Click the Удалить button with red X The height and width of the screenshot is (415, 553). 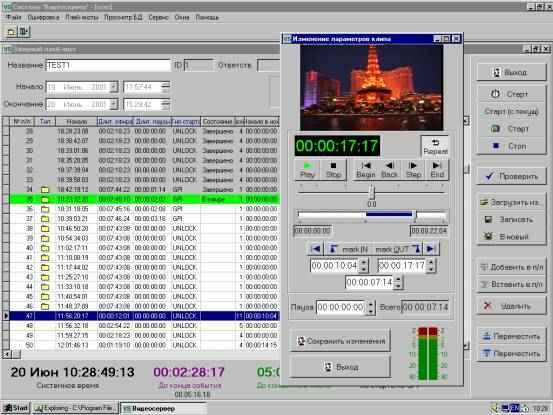point(511,306)
